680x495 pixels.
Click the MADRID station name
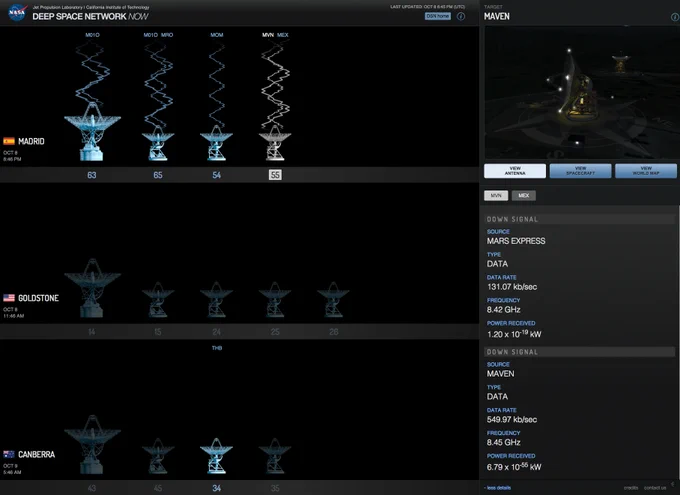click(31, 141)
